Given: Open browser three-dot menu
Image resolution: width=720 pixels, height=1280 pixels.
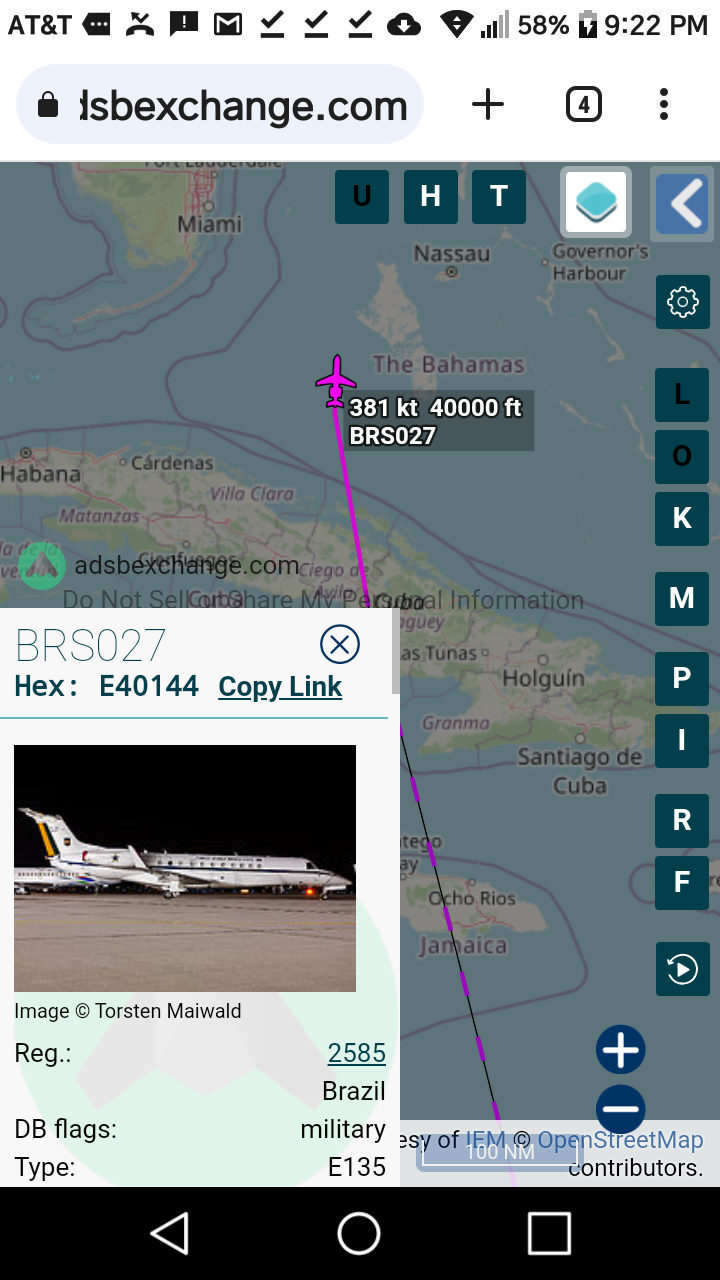Looking at the screenshot, I should [x=664, y=105].
